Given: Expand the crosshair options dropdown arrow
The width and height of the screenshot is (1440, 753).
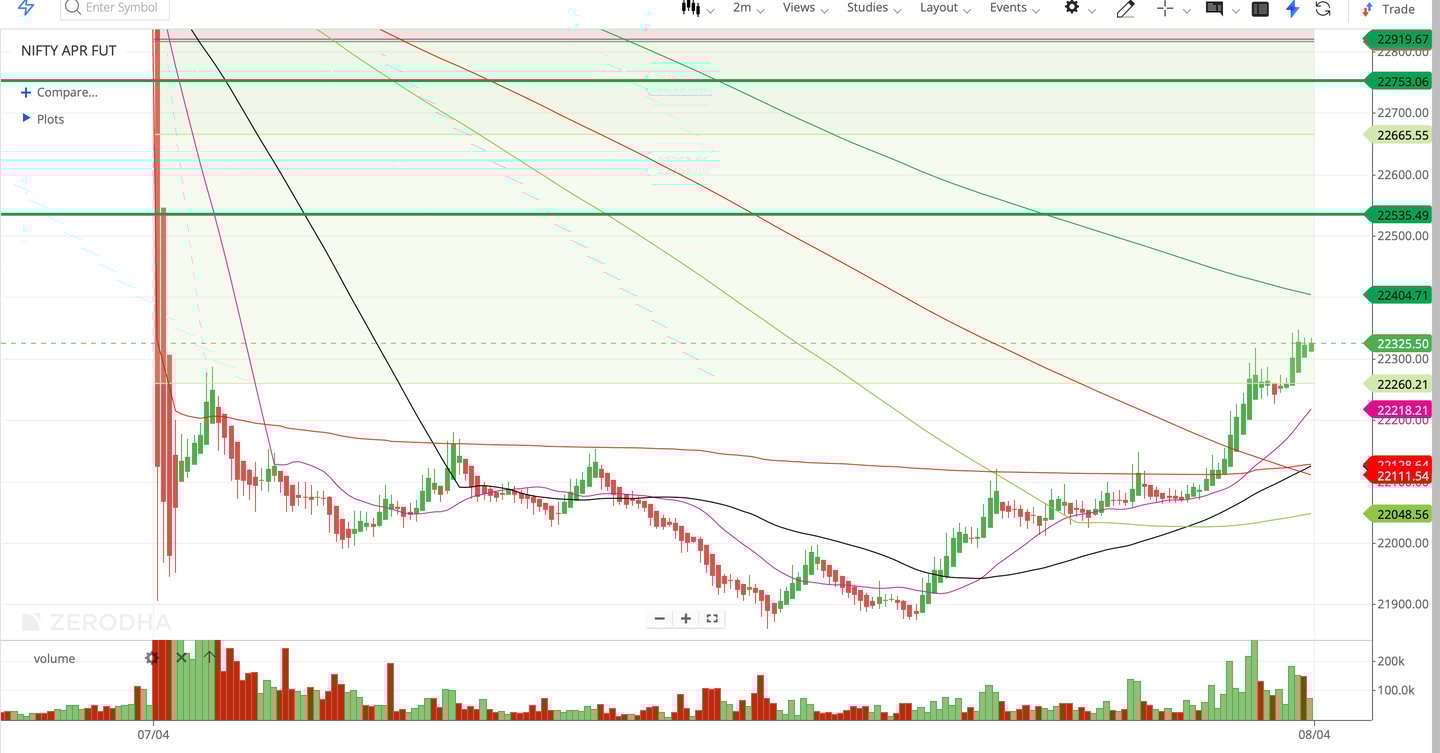Looking at the screenshot, I should point(1187,11).
